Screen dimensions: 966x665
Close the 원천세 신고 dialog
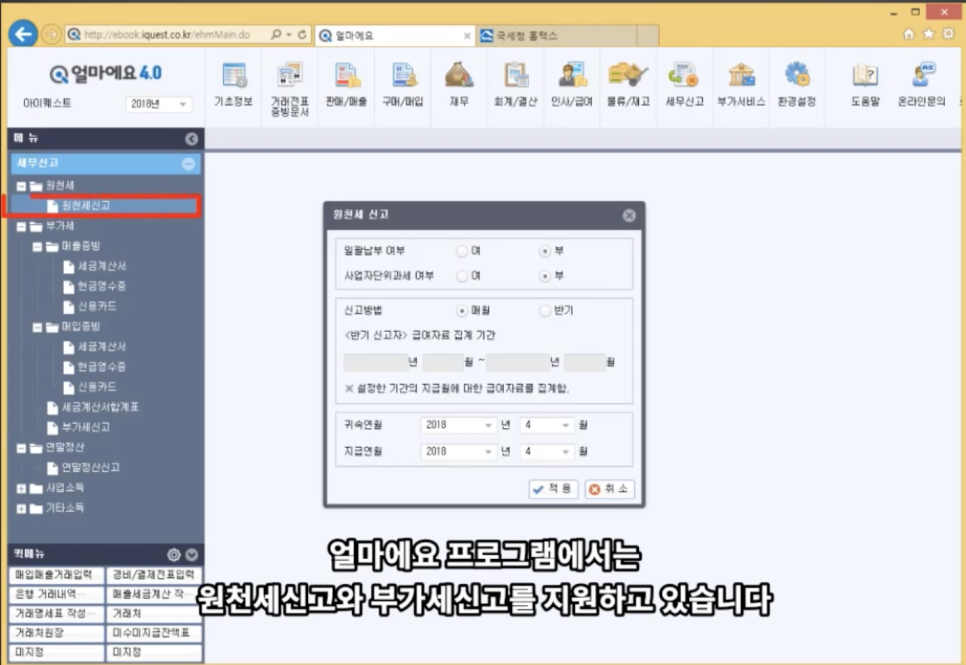pos(629,215)
